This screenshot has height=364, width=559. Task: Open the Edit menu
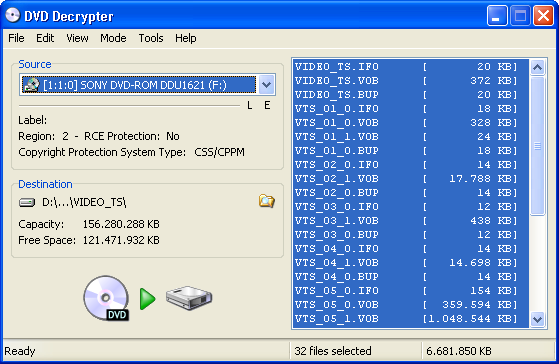tap(45, 38)
